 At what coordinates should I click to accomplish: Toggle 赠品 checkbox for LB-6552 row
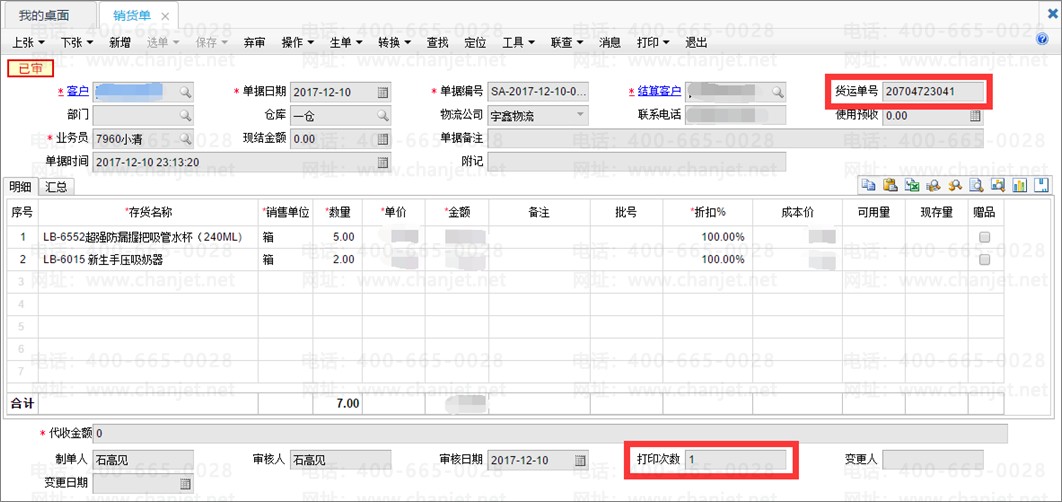985,237
